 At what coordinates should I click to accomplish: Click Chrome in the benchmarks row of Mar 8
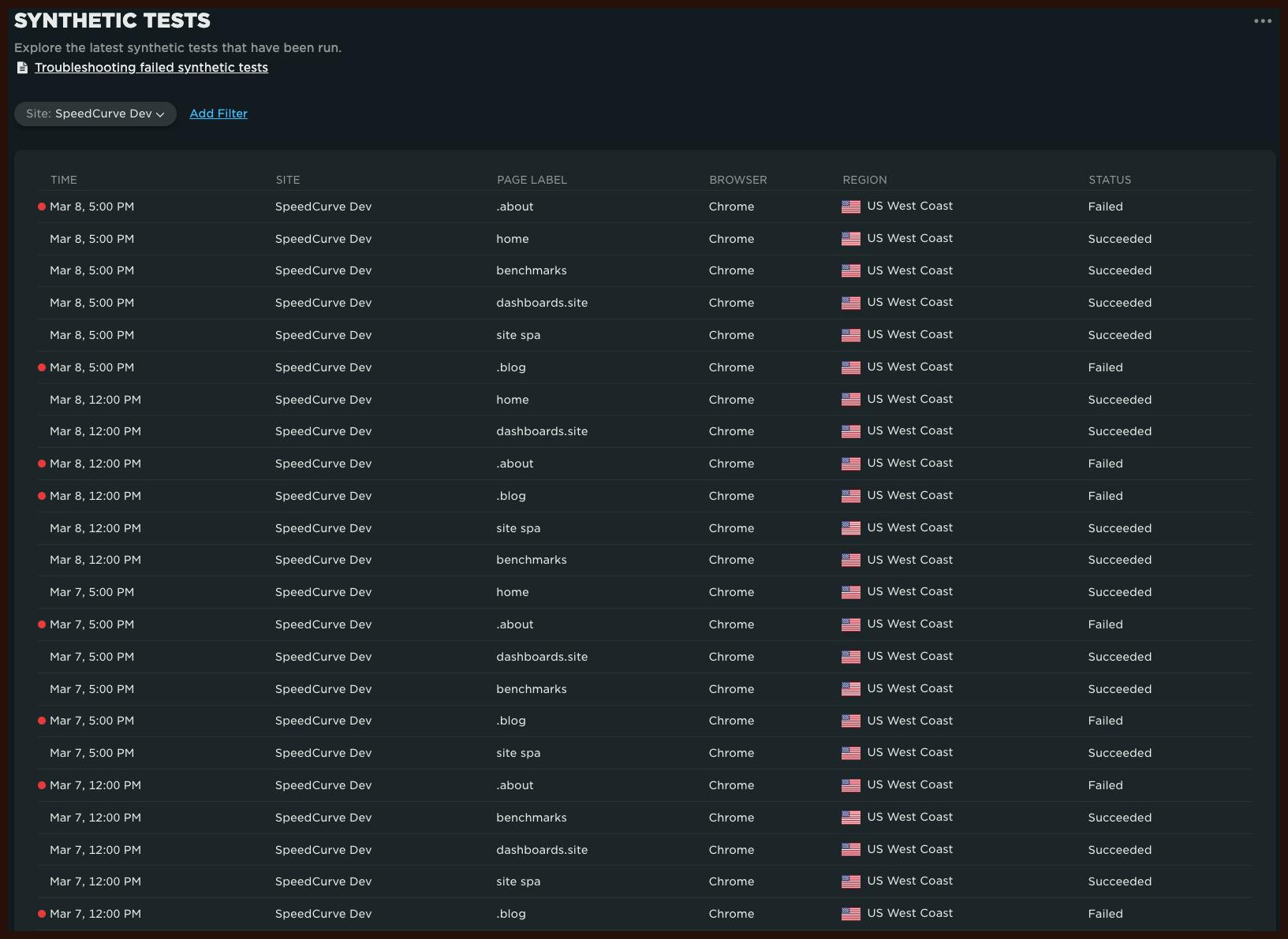pyautogui.click(x=731, y=270)
